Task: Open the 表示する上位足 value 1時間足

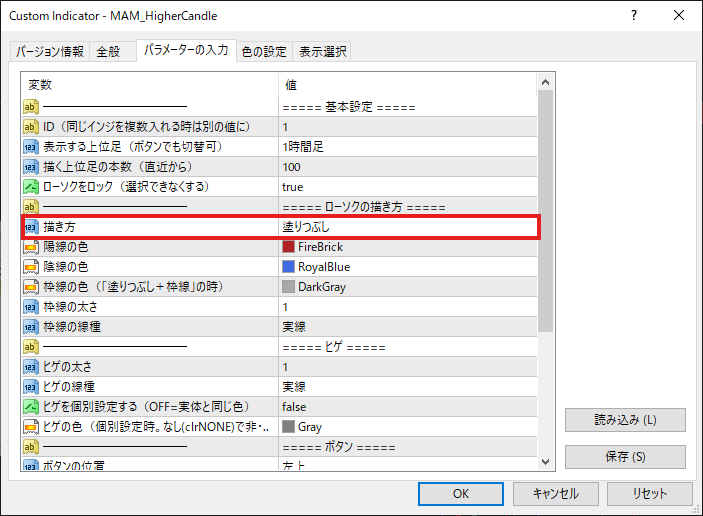Action: 407,147
